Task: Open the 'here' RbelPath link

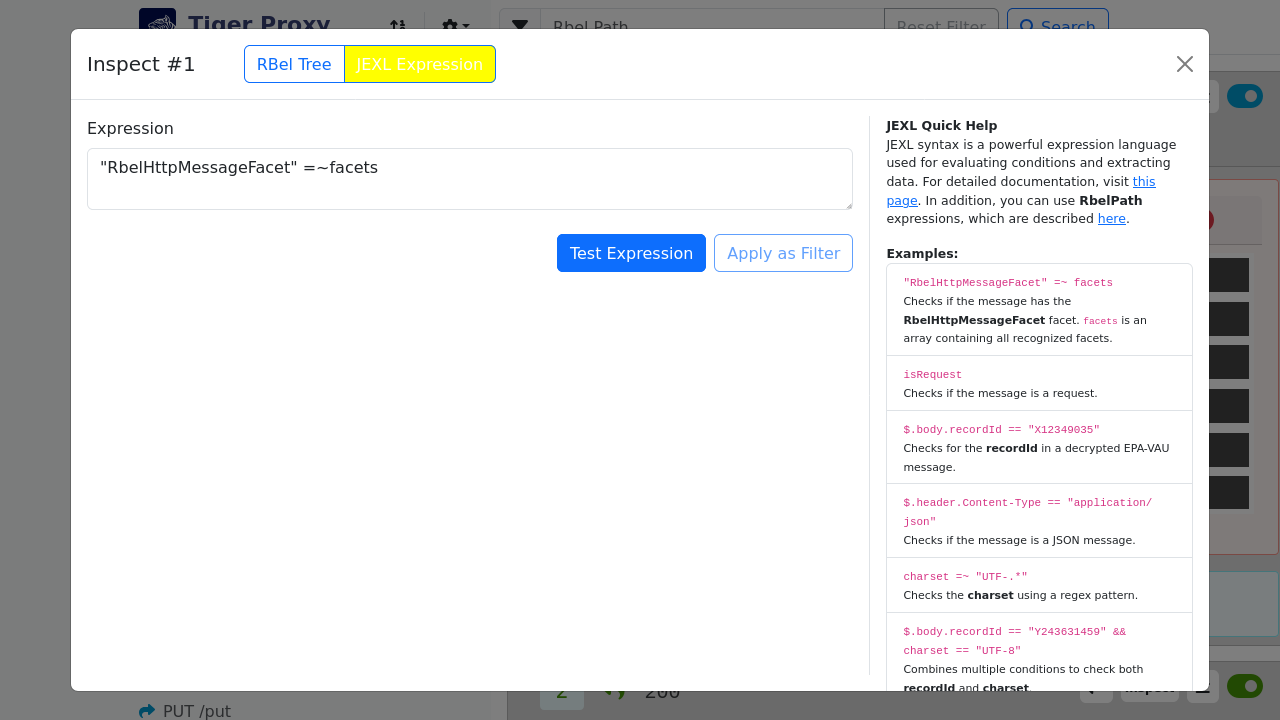Action: tap(1111, 219)
